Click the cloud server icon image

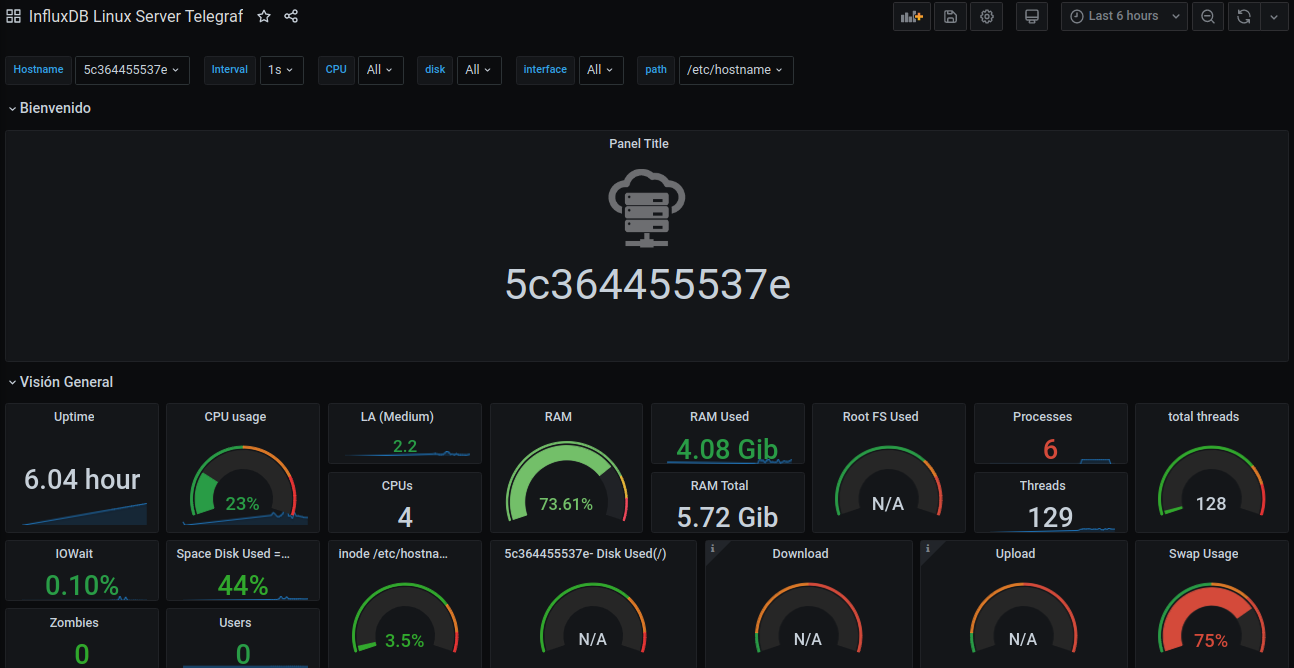point(647,208)
